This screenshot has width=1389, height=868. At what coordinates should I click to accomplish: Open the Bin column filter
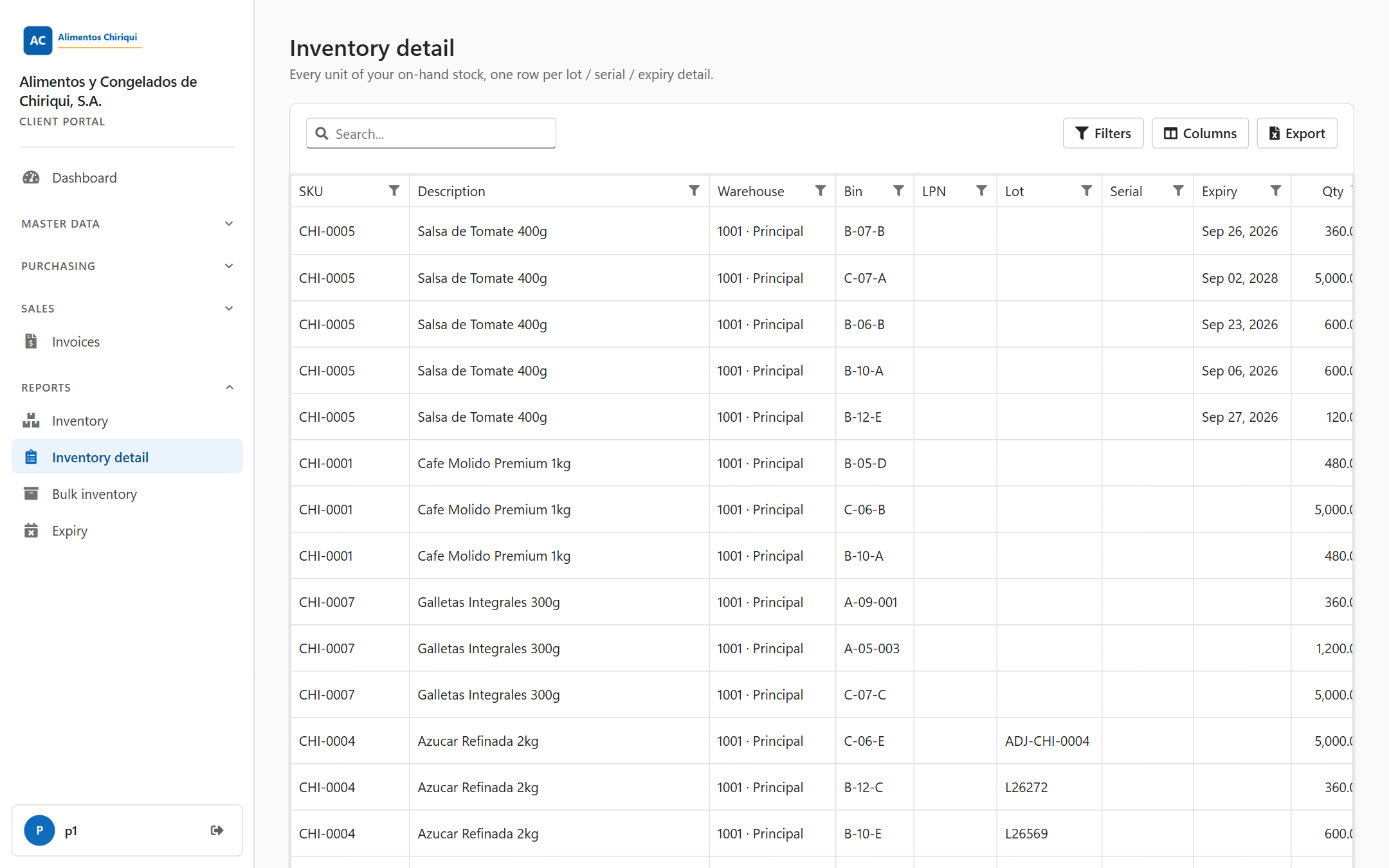click(898, 191)
